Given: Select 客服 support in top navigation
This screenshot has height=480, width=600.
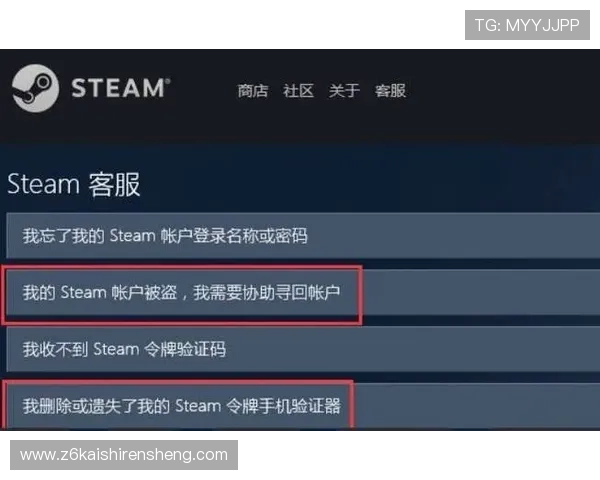Looking at the screenshot, I should click(390, 91).
